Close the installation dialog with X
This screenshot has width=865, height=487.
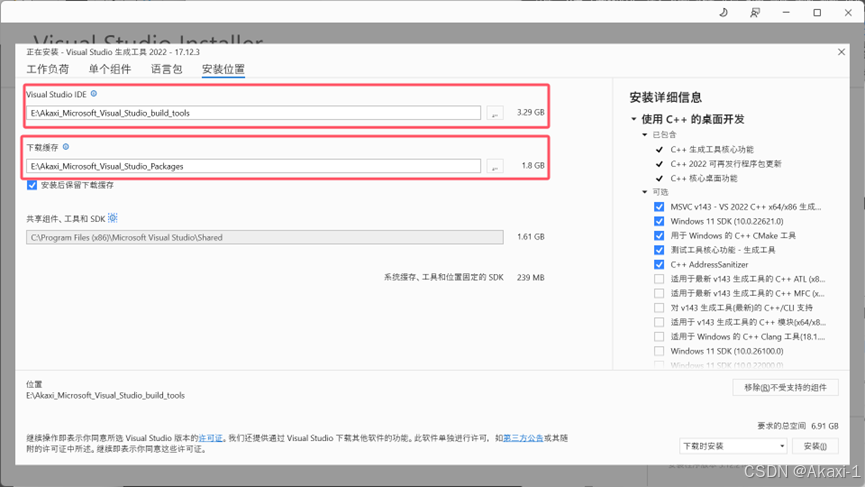841,52
